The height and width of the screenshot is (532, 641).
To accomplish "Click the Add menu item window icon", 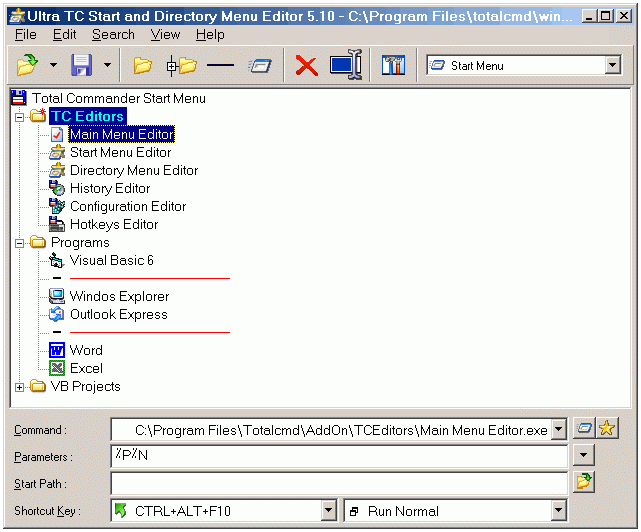I will (260, 65).
